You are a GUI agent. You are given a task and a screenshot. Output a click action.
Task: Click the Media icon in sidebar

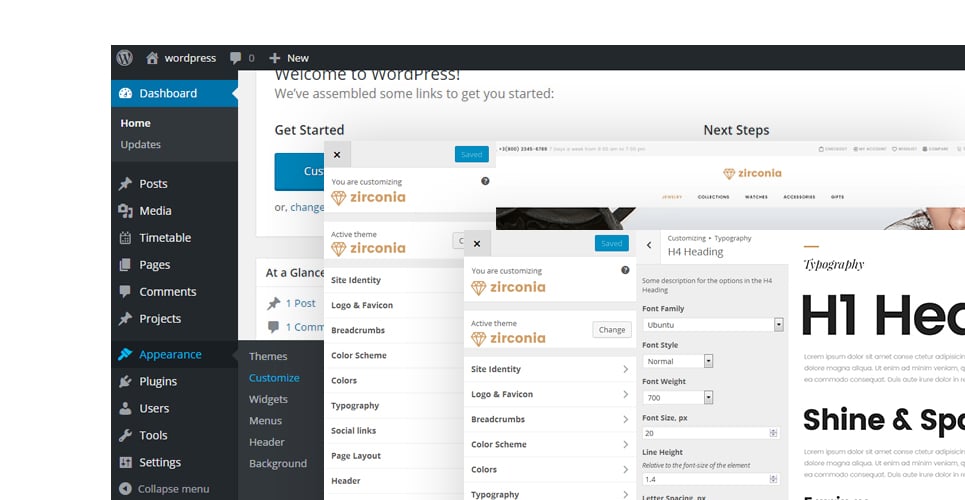pyautogui.click(x=126, y=211)
